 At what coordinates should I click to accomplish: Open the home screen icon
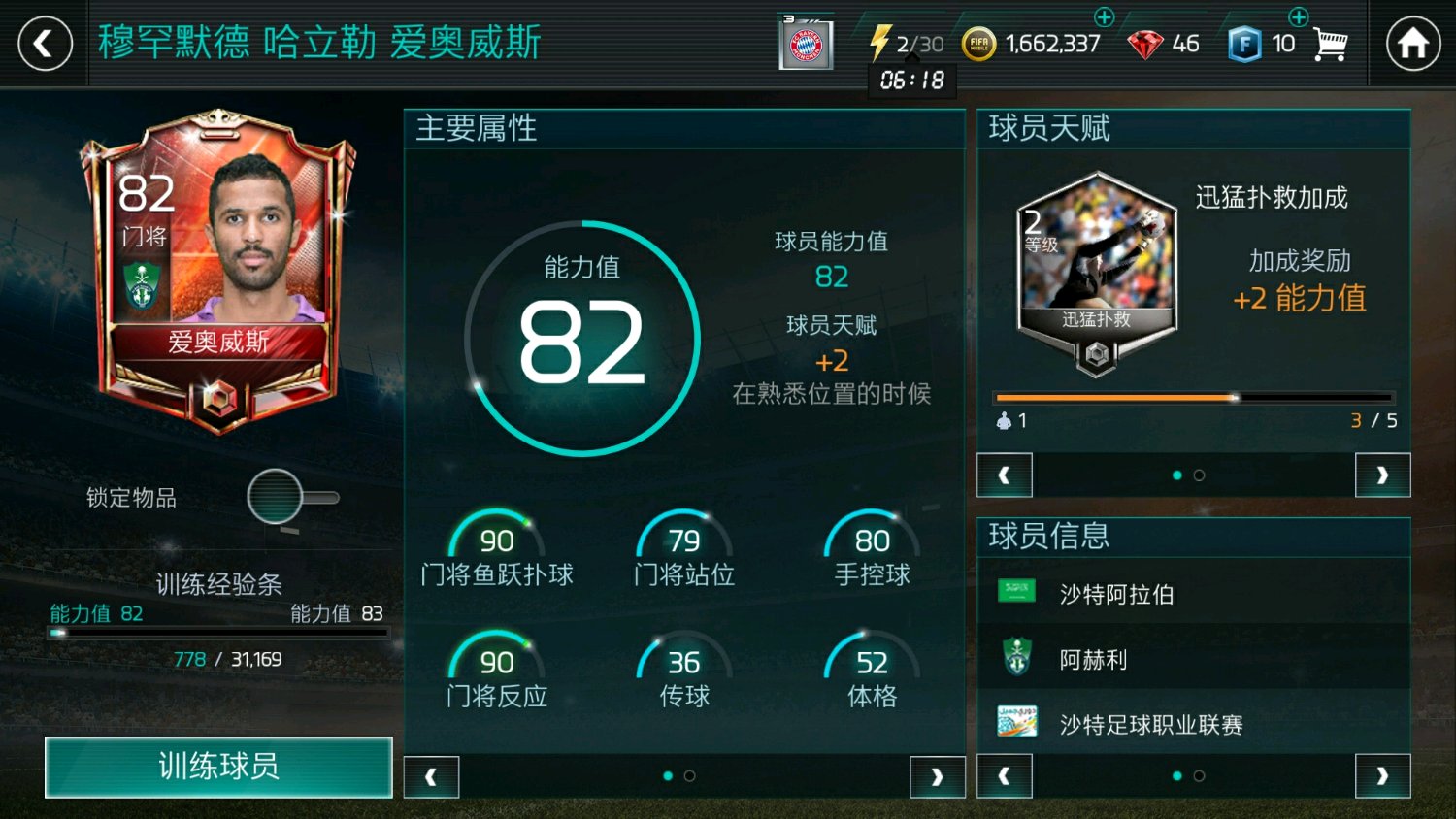click(1412, 44)
